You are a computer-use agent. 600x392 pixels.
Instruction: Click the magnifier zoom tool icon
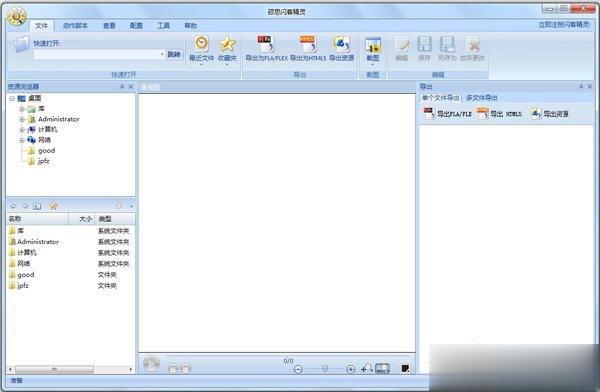tap(366, 368)
